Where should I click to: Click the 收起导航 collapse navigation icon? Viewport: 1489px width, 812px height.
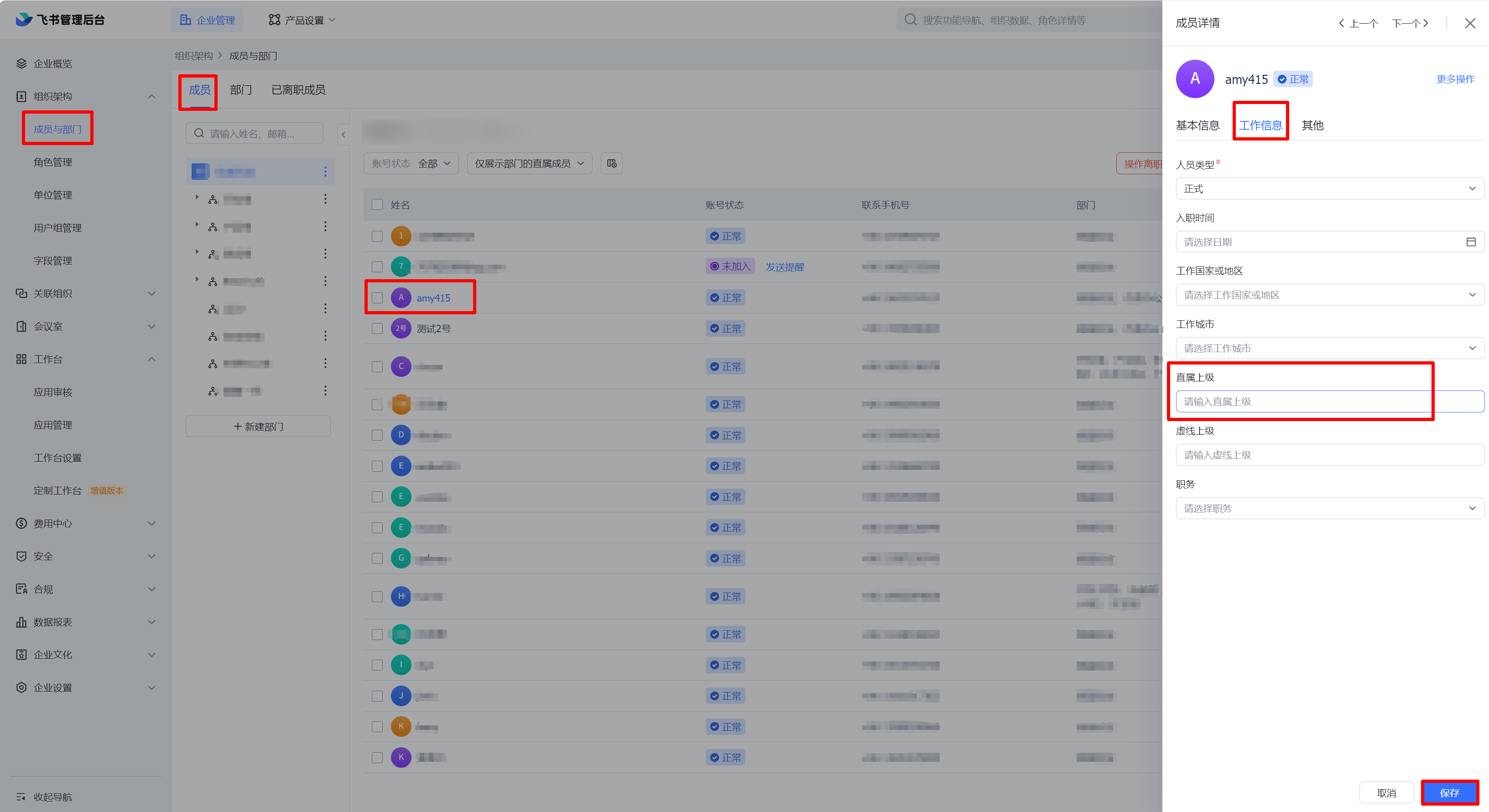pos(21,796)
